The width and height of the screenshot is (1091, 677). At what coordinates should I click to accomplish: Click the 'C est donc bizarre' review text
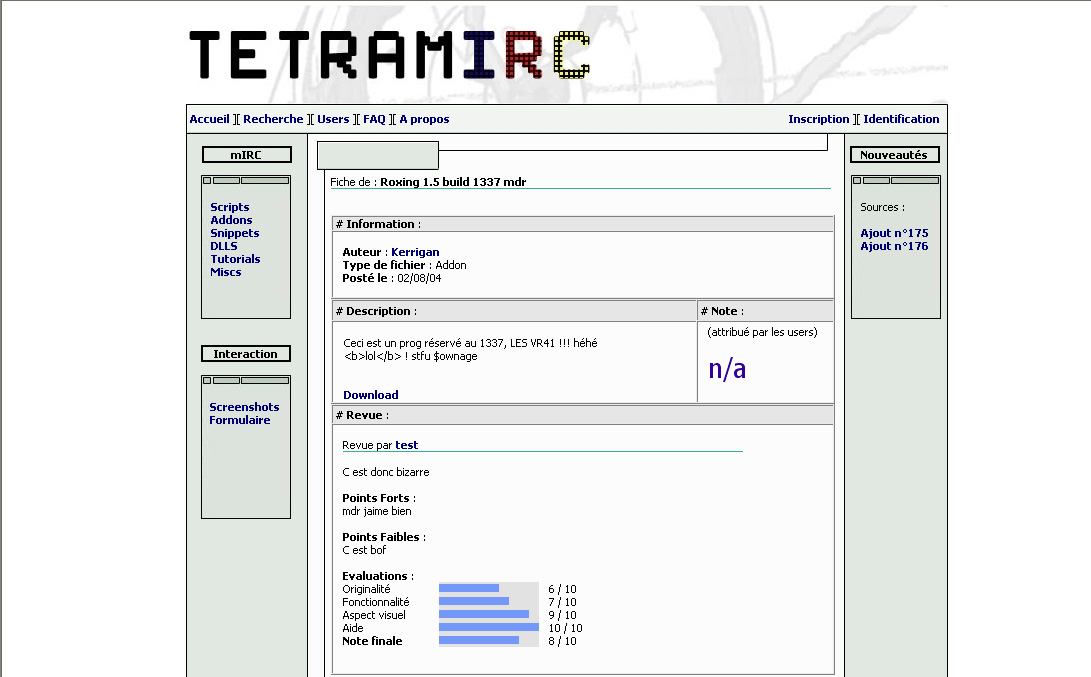[385, 472]
